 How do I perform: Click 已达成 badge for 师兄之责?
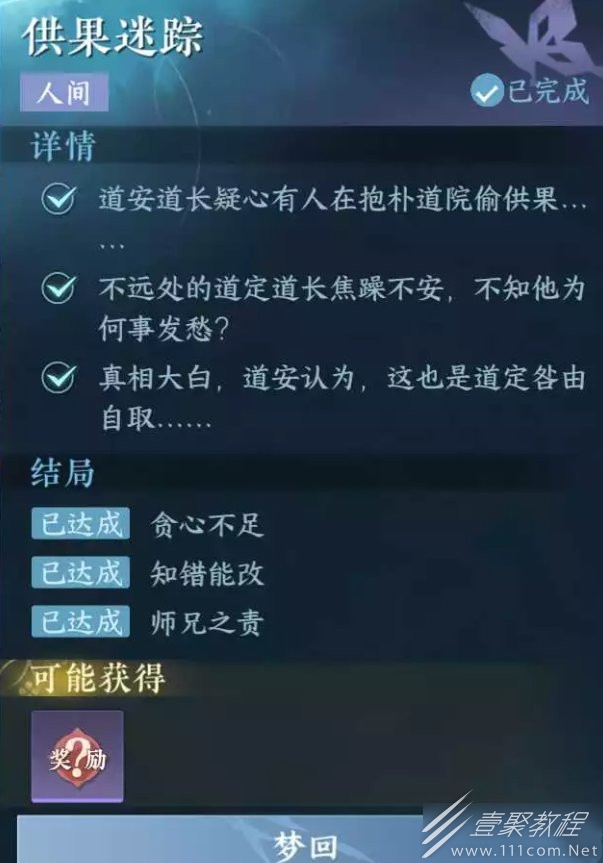point(80,621)
